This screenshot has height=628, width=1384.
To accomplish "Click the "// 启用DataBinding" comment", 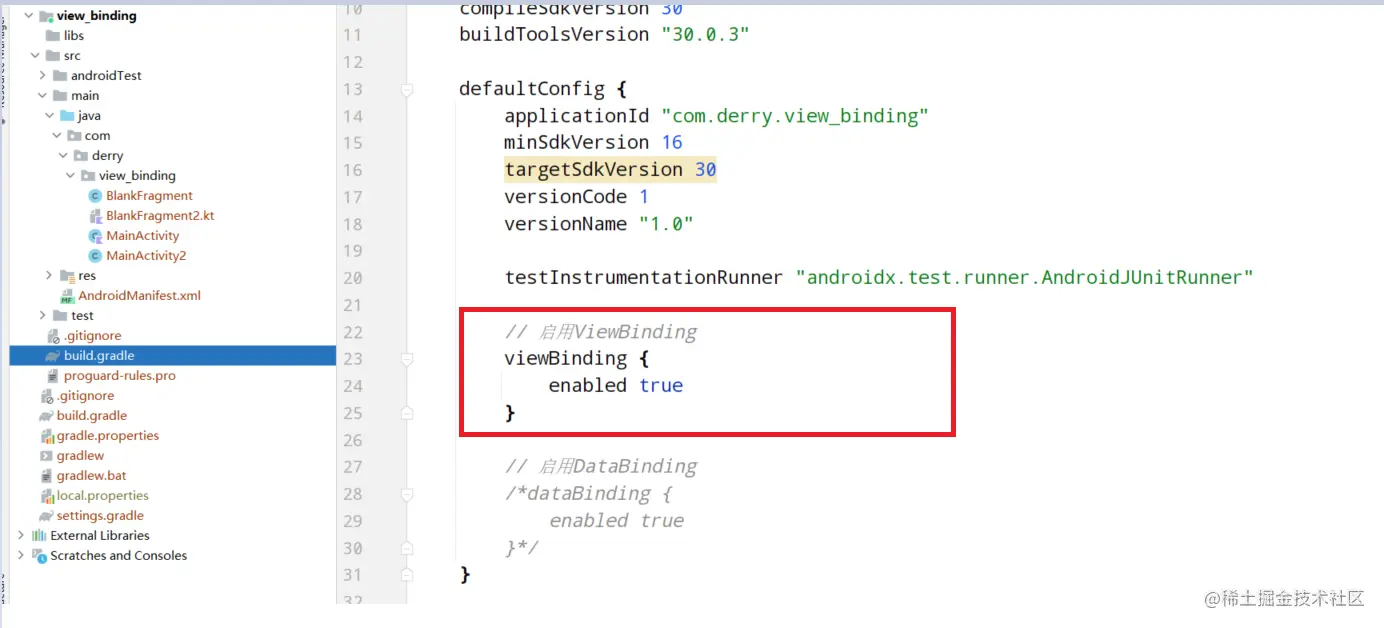I will pyautogui.click(x=601, y=466).
